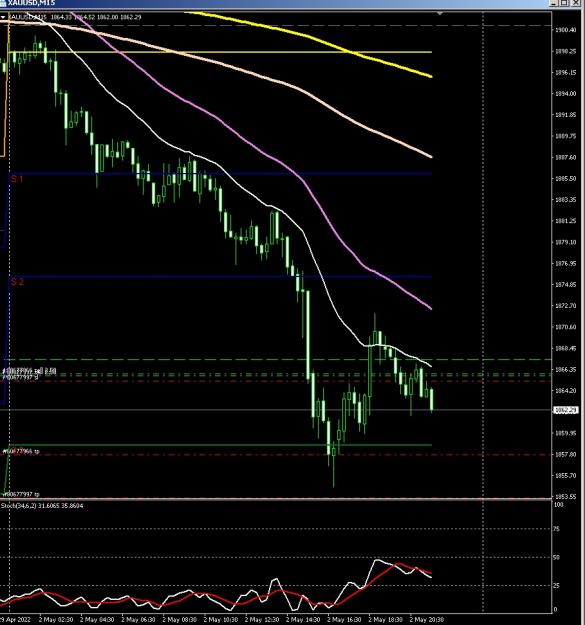
Task: Click the one-click trading arrow beside the XAUUSD label
Action: (3, 17)
